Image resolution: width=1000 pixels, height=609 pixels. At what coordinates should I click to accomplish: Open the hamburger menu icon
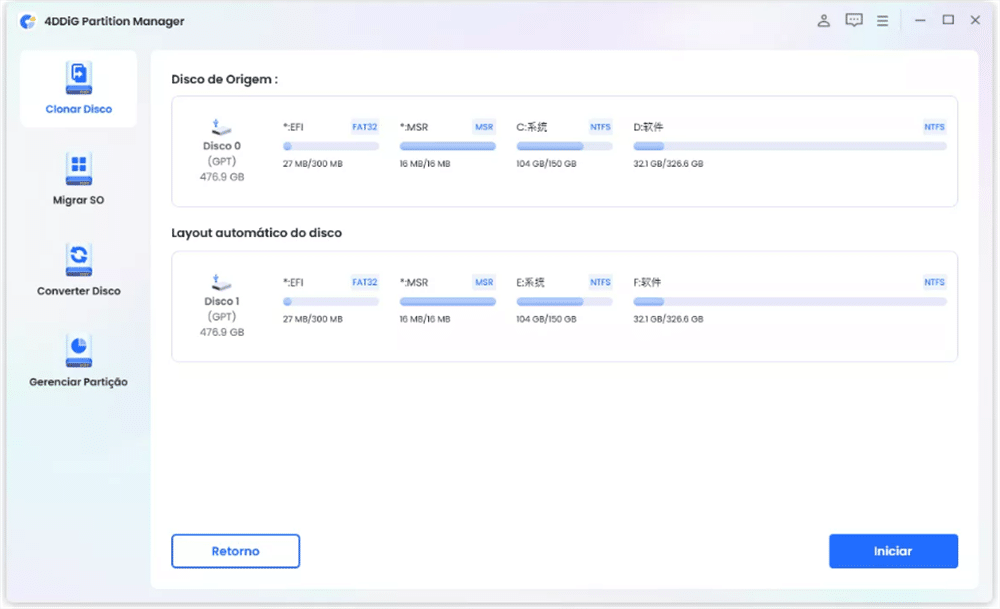coord(882,21)
